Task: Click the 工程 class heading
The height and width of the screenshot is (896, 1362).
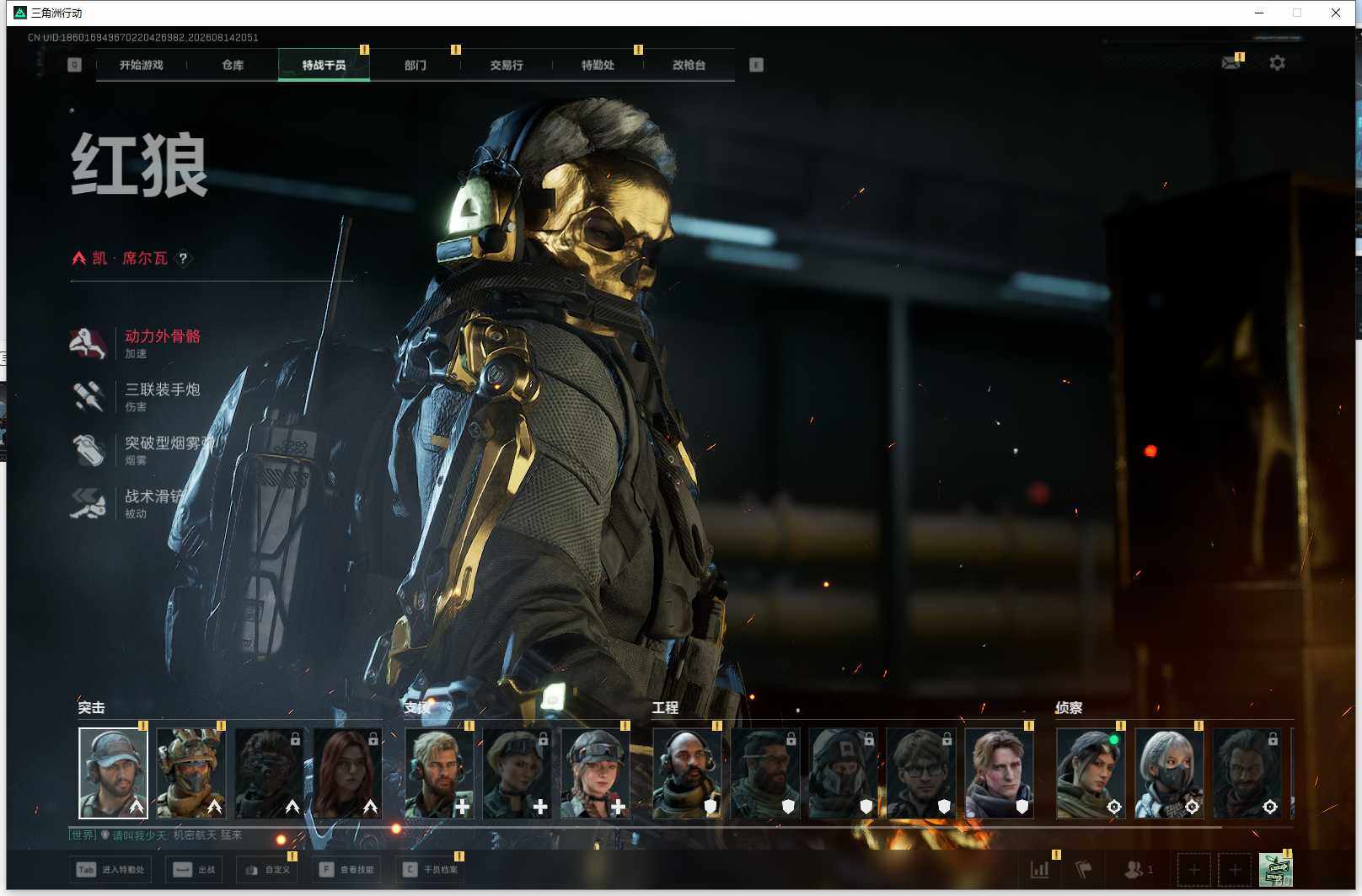Action: [x=665, y=708]
